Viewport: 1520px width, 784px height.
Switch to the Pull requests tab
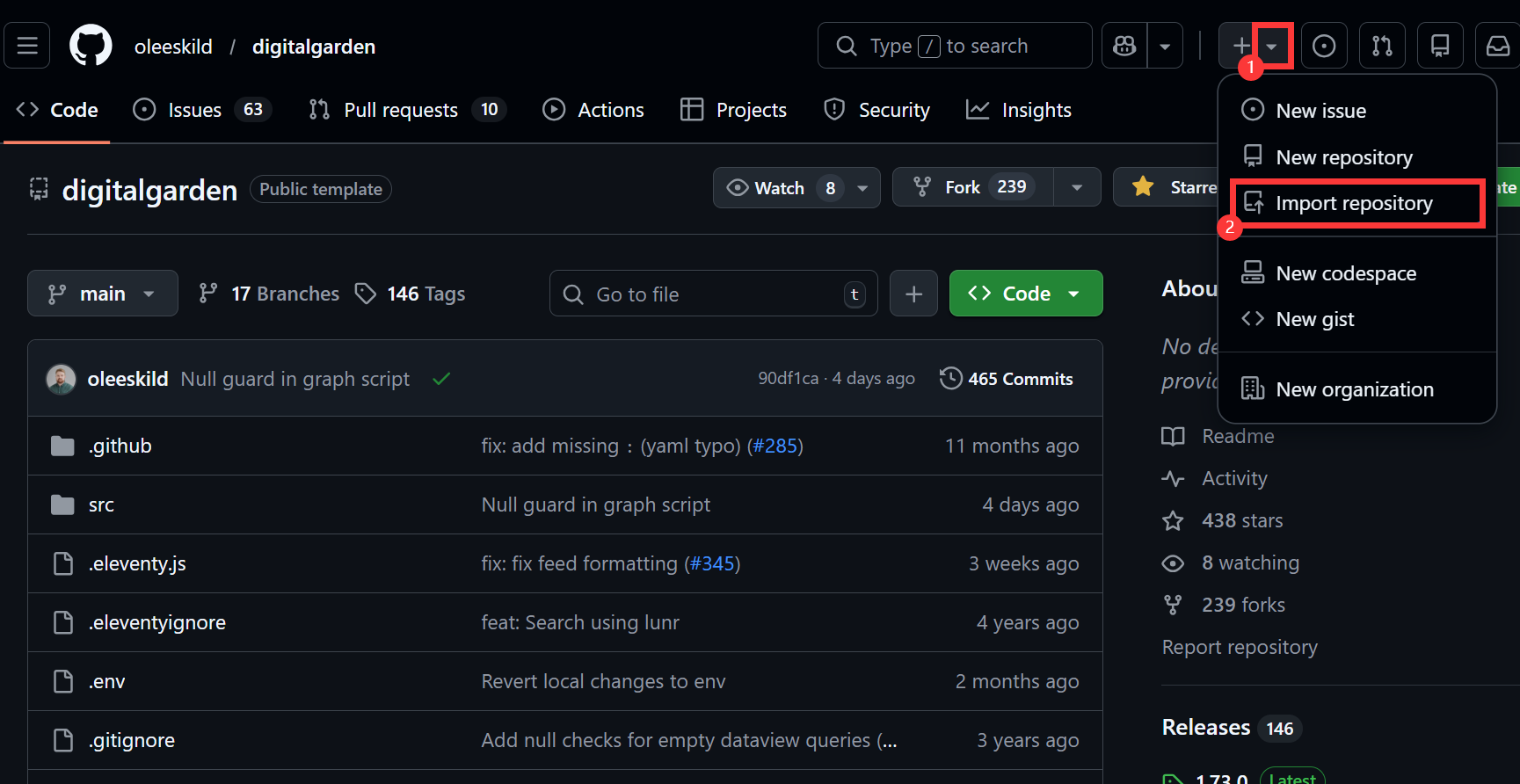(401, 110)
